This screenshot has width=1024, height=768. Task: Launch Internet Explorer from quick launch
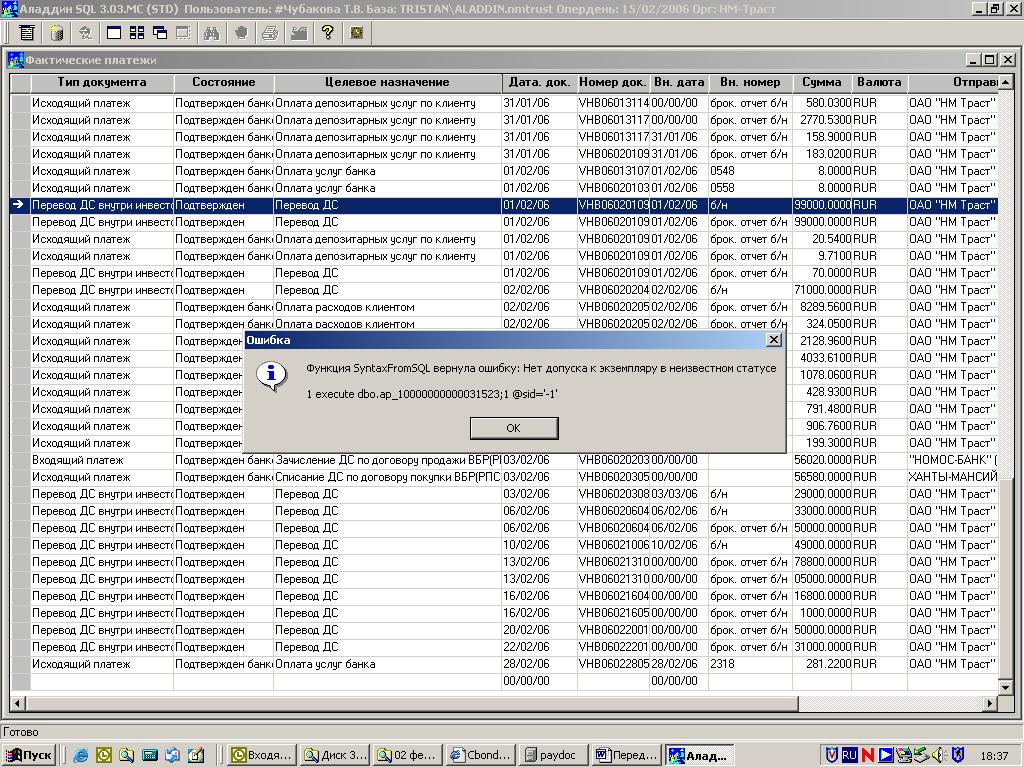(81, 755)
